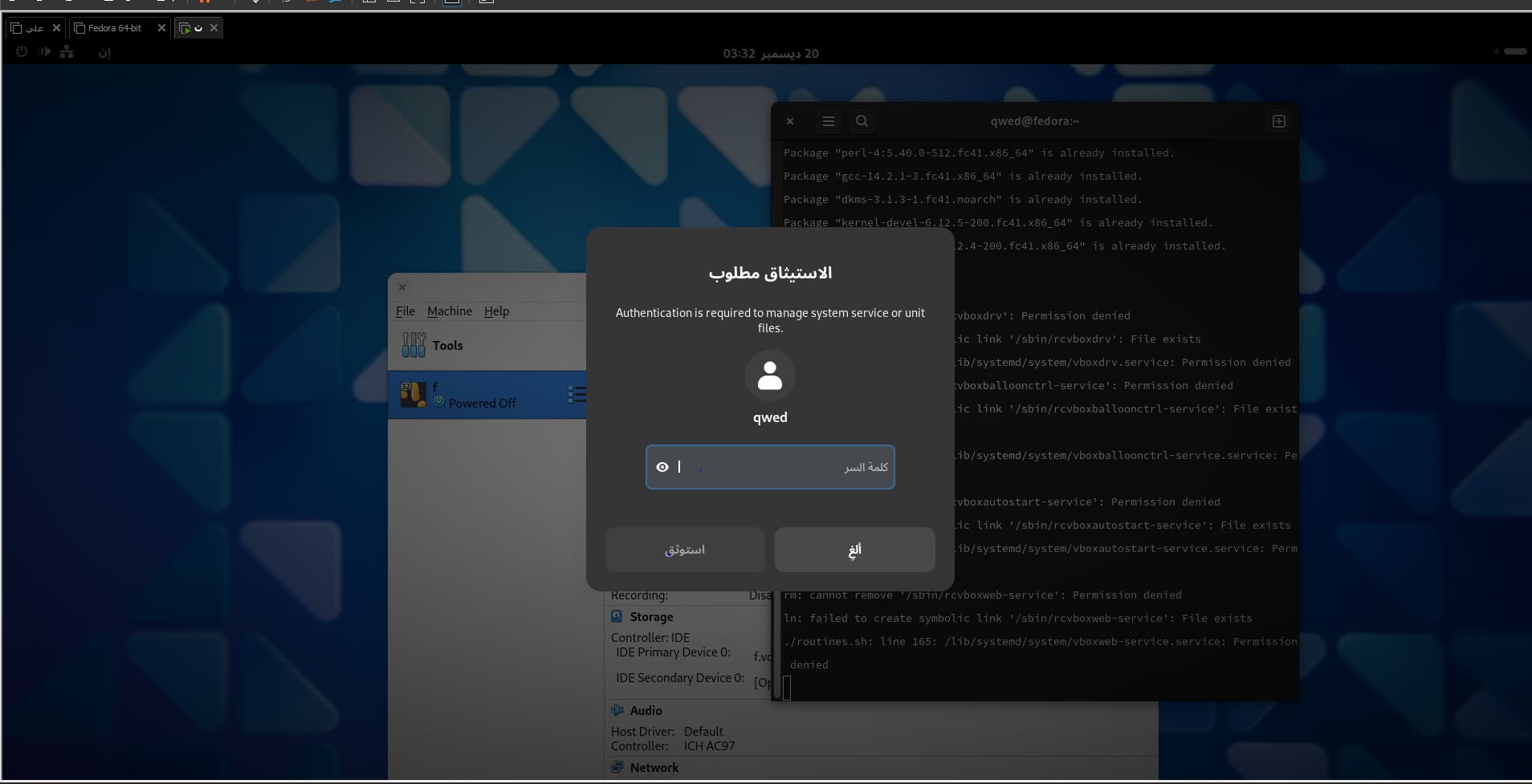Toggle password visibility eye icon

pos(662,467)
